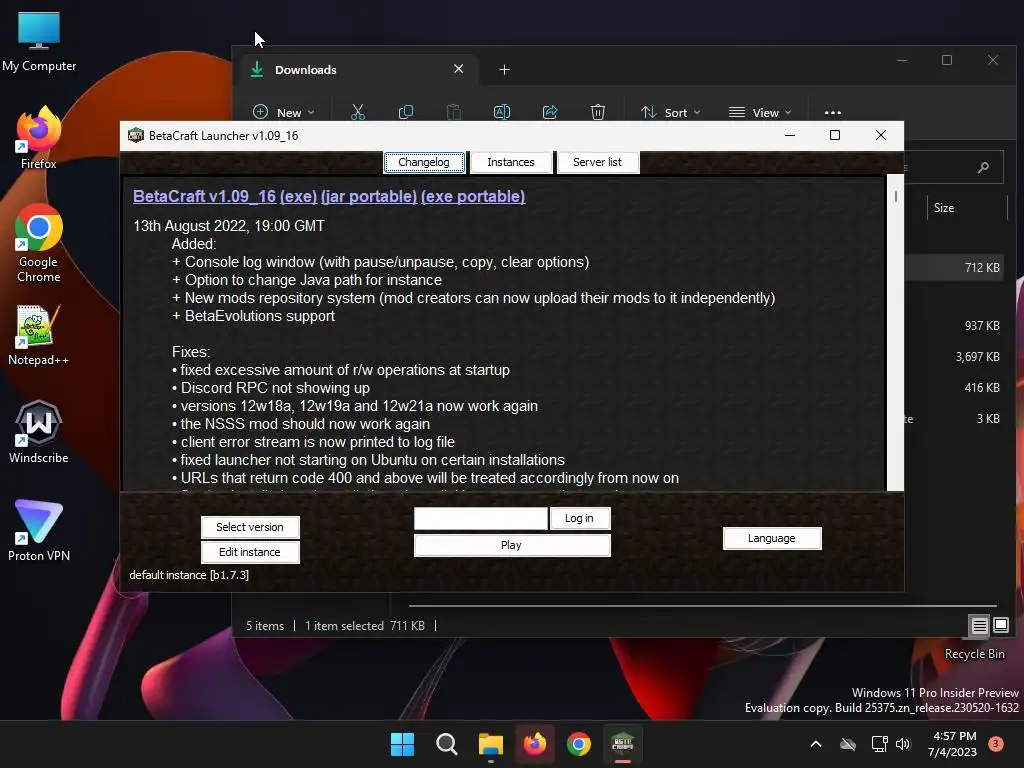
Task: Click the Edit instance button
Action: point(249,552)
